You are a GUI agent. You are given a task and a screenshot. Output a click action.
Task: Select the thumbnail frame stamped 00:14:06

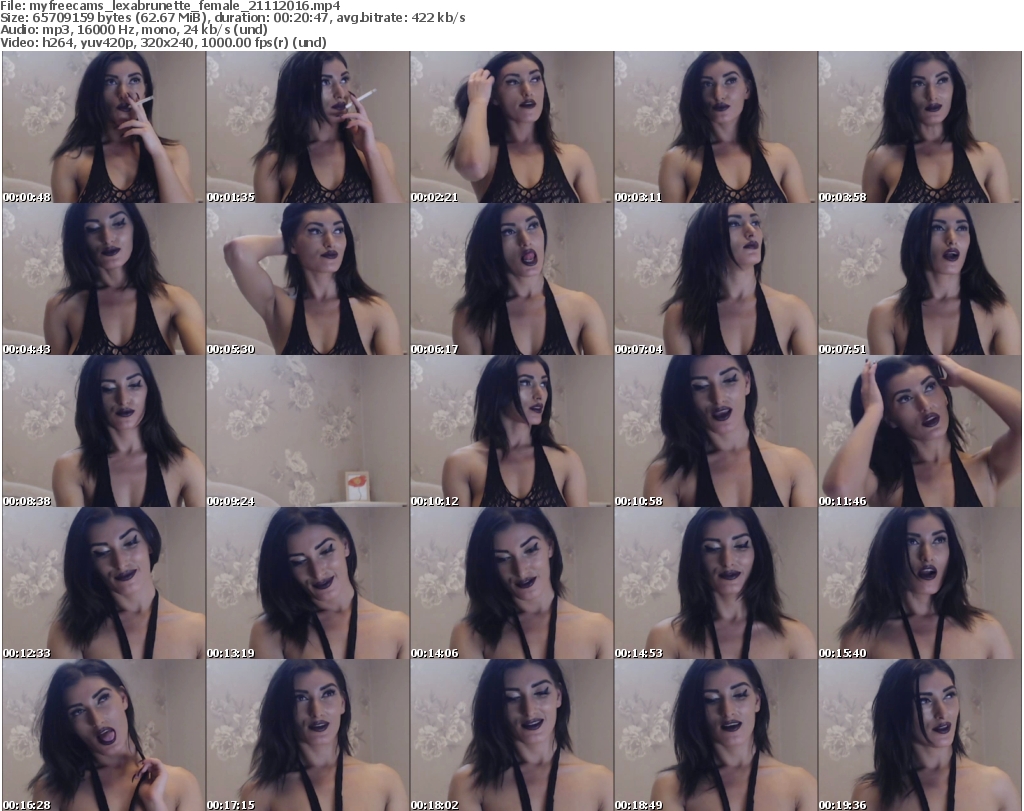[512, 583]
